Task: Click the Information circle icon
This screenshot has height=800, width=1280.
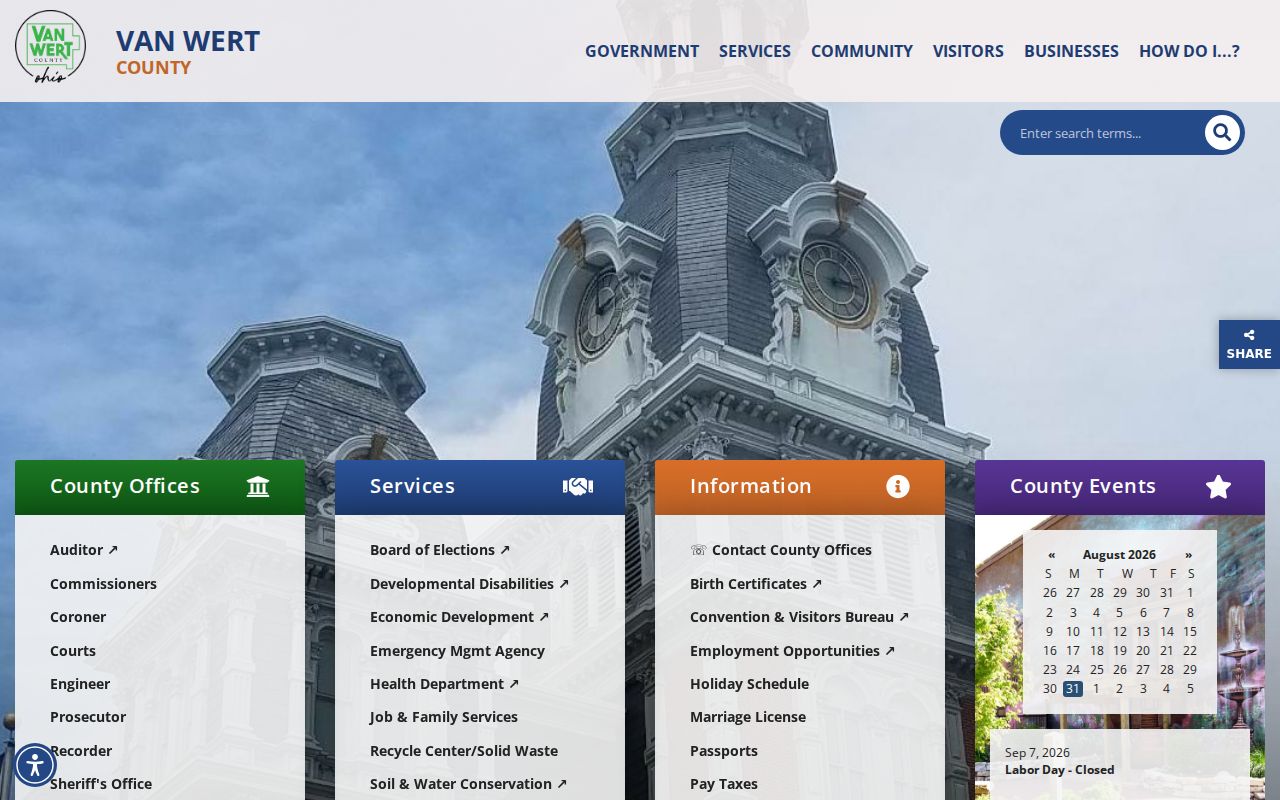Action: 898,486
